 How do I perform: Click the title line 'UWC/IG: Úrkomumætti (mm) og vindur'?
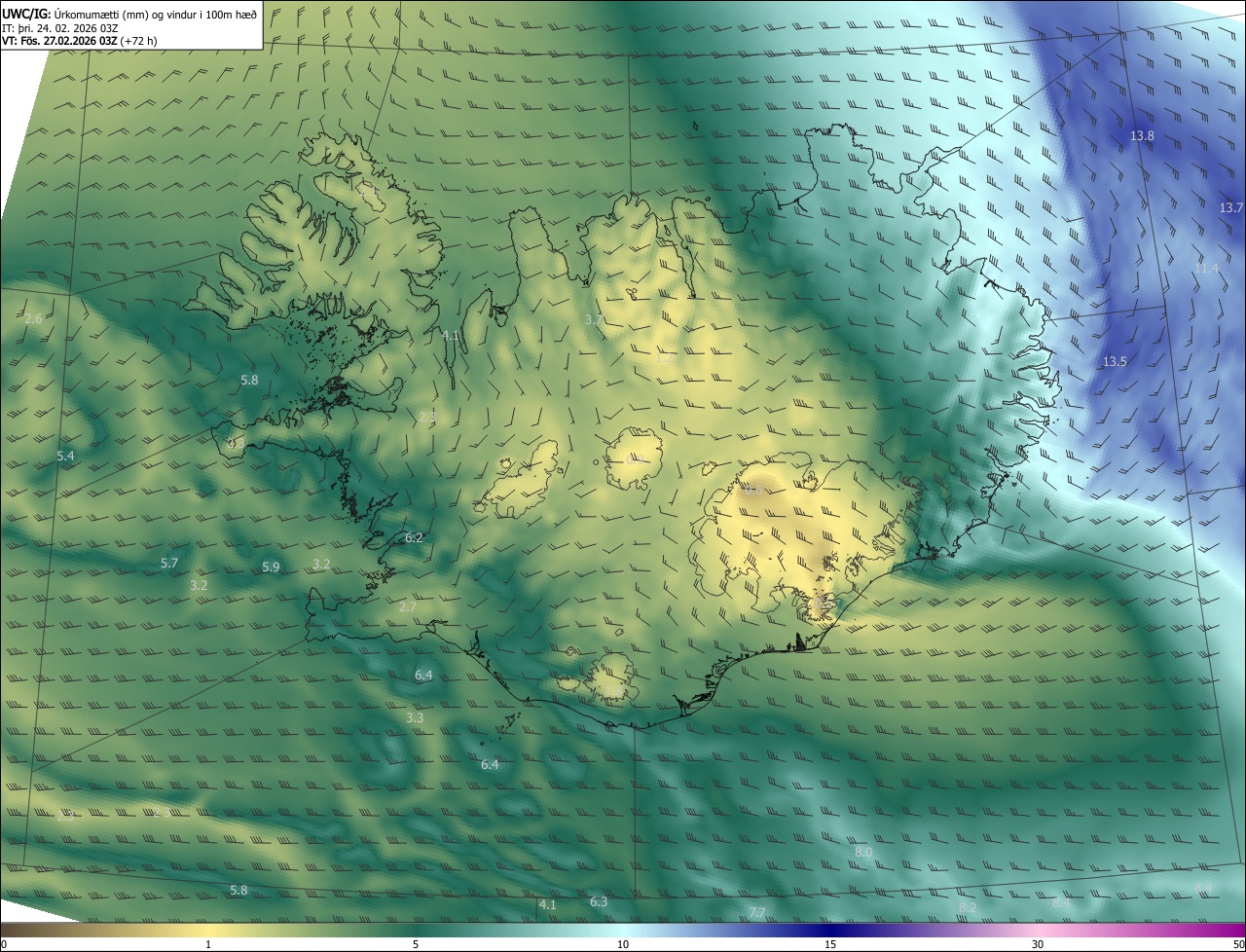(x=129, y=14)
